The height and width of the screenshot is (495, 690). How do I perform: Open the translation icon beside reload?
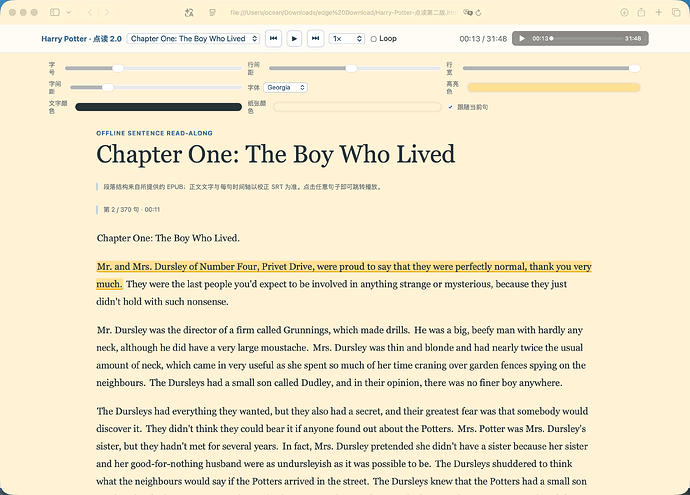pos(467,13)
